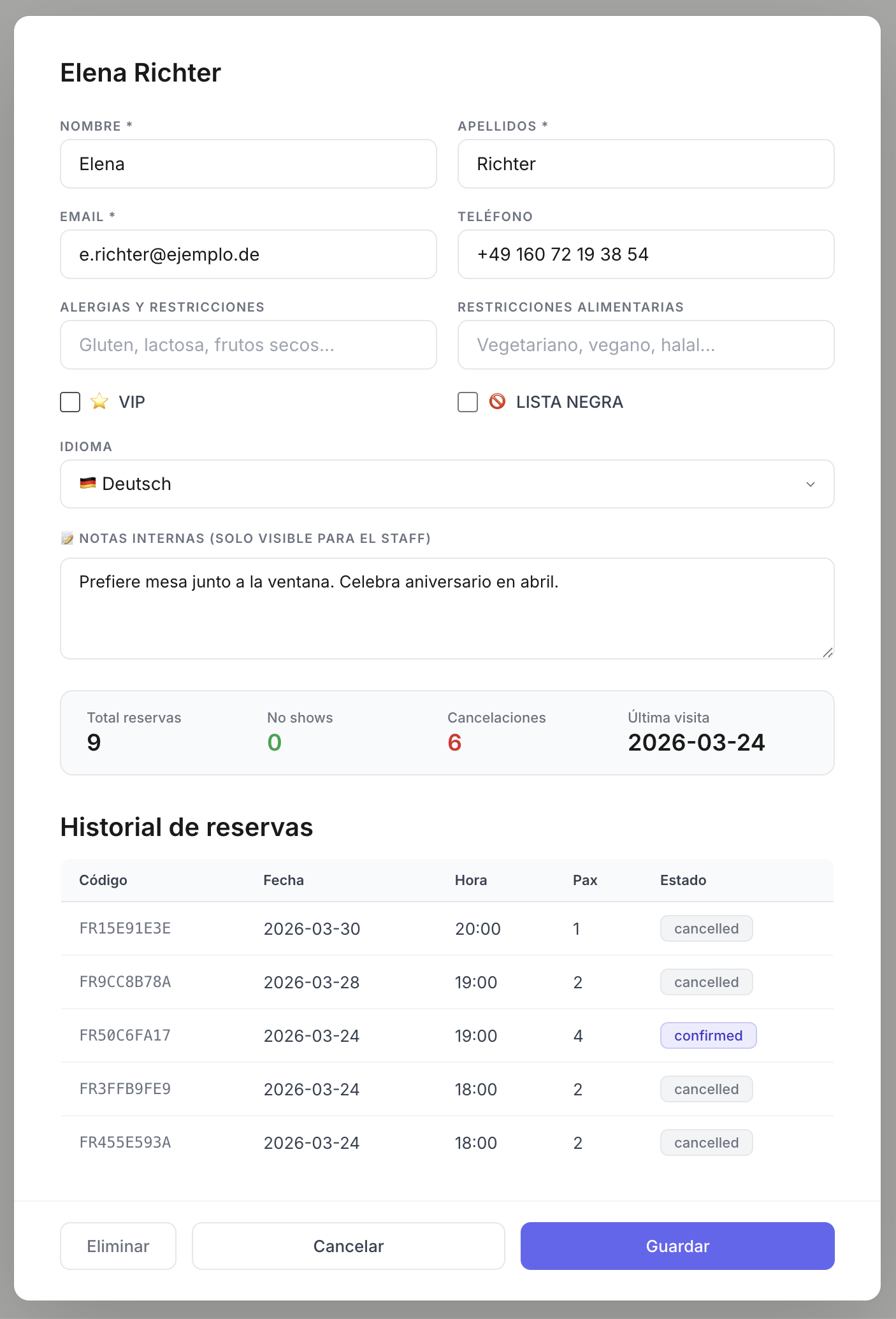The height and width of the screenshot is (1319, 896).
Task: Edit the Apellidos field with Richter
Action: tap(646, 164)
